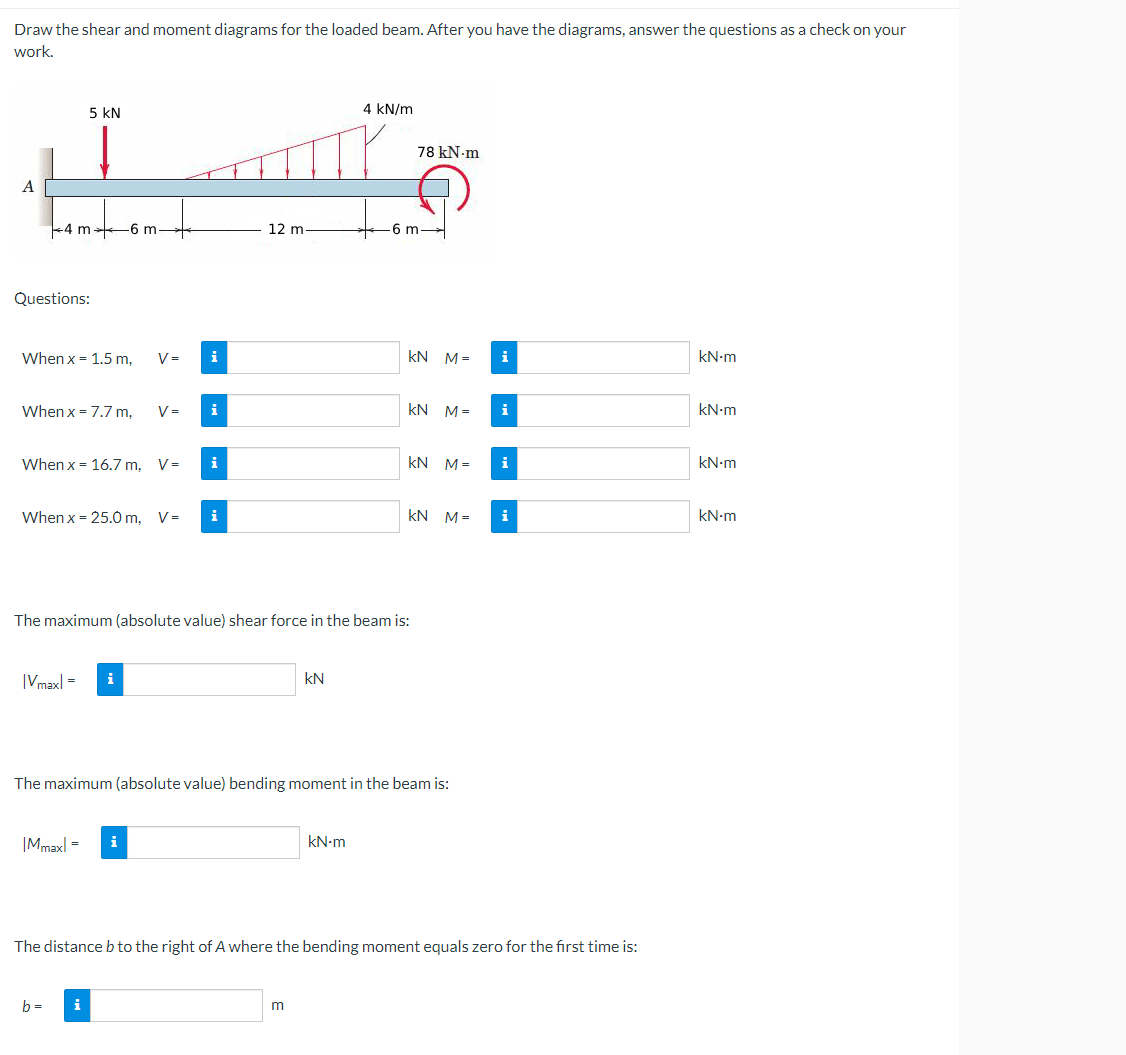Click info icon beside V at x = 25.0 m
Image resolution: width=1126 pixels, height=1055 pixels.
point(213,516)
